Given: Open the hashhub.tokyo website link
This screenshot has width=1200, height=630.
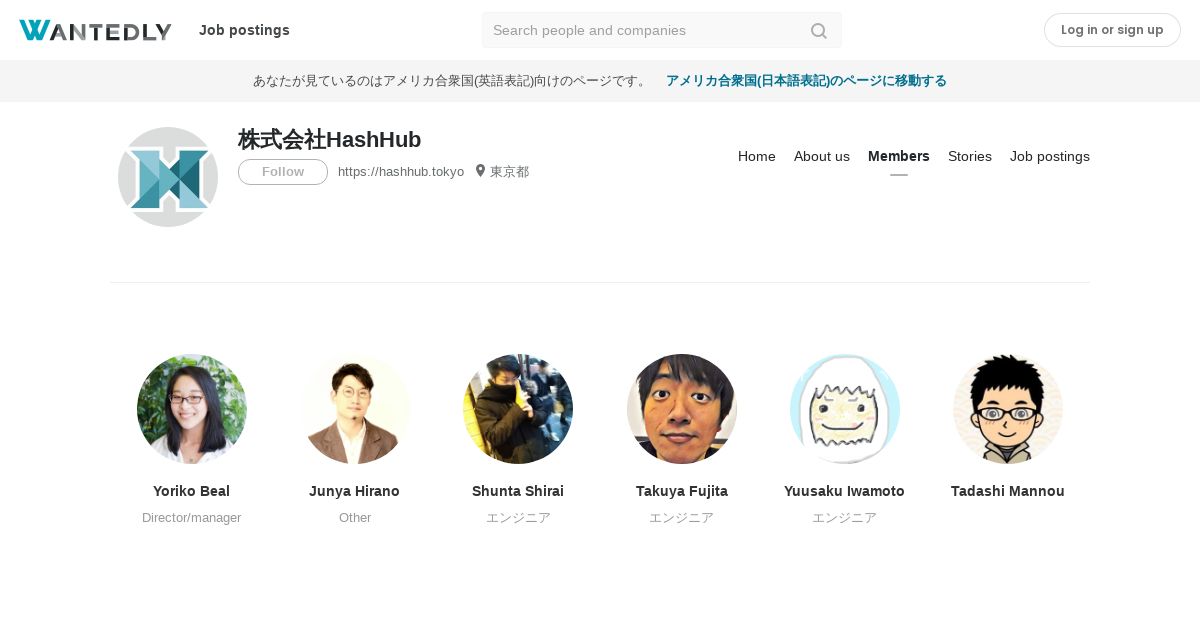Looking at the screenshot, I should [401, 172].
